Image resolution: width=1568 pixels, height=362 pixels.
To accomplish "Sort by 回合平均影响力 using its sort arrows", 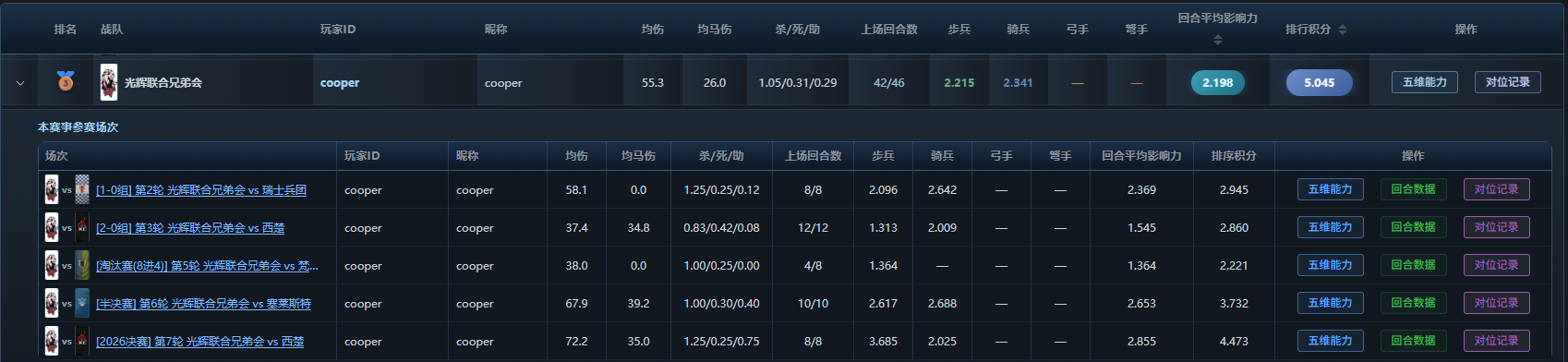I will pyautogui.click(x=1217, y=40).
